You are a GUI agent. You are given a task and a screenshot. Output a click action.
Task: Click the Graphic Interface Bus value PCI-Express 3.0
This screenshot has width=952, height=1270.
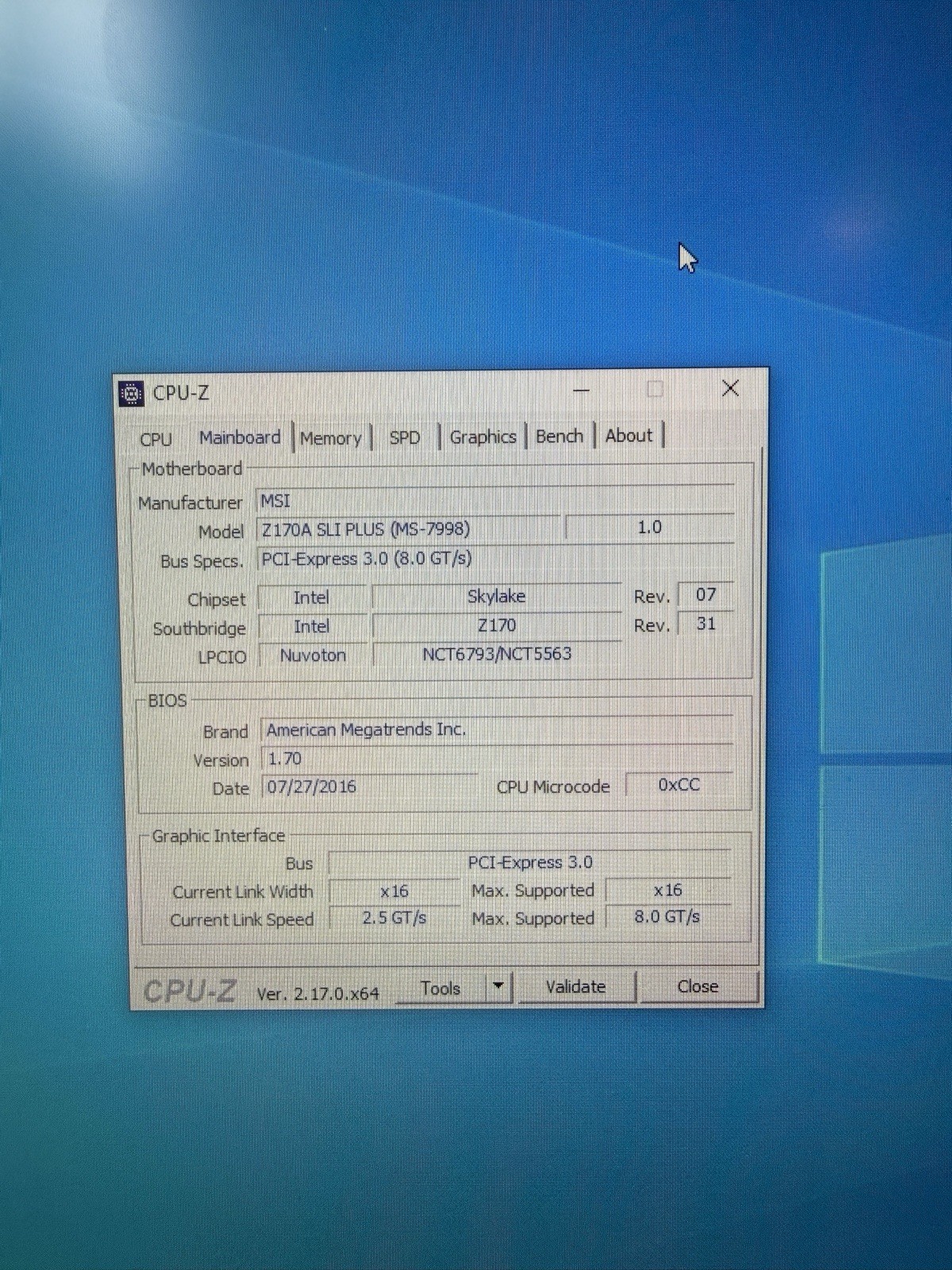530,862
